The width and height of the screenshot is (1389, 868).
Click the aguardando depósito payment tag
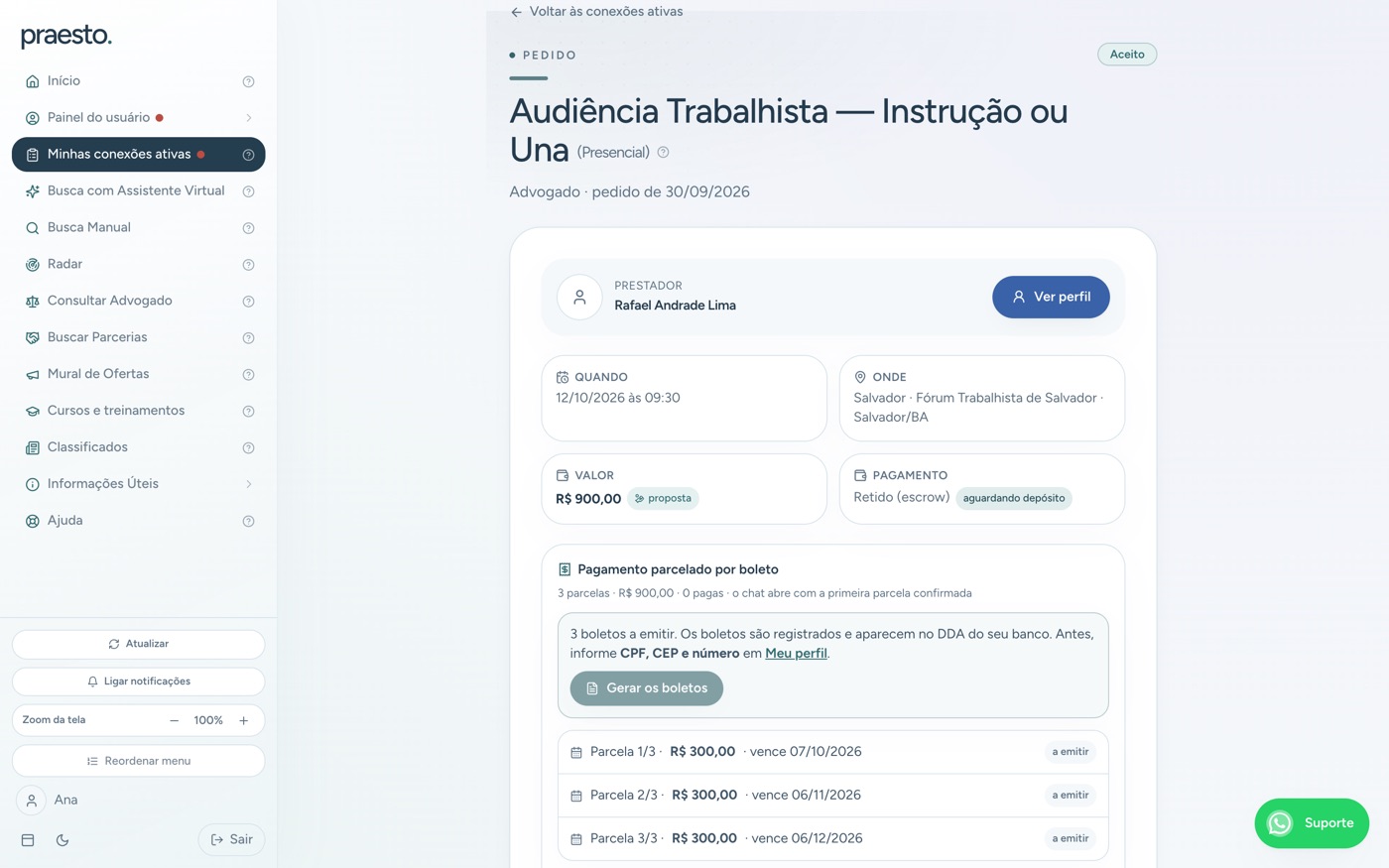point(1014,499)
